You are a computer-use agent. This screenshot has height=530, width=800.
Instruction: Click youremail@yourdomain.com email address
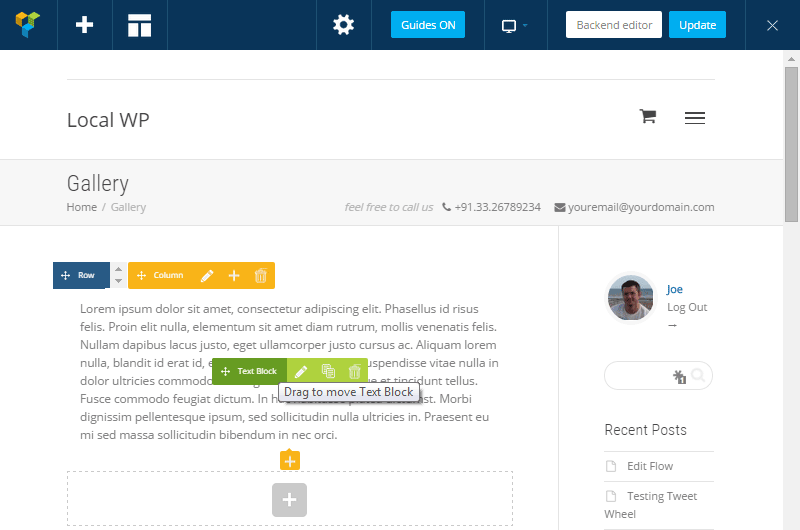point(641,207)
